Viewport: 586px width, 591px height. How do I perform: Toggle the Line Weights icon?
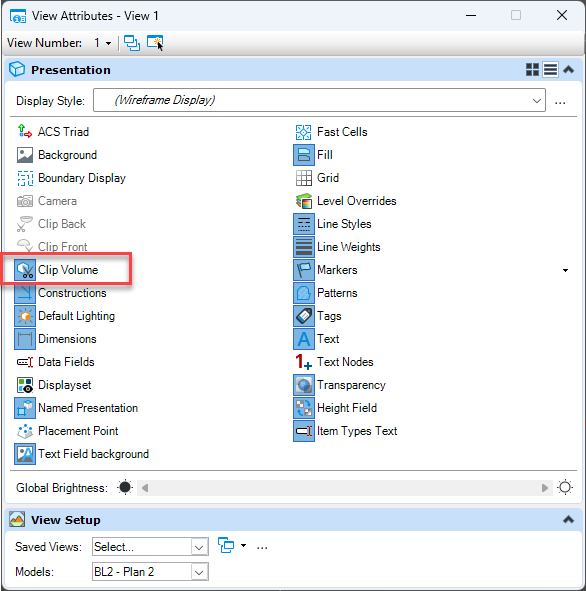click(304, 247)
